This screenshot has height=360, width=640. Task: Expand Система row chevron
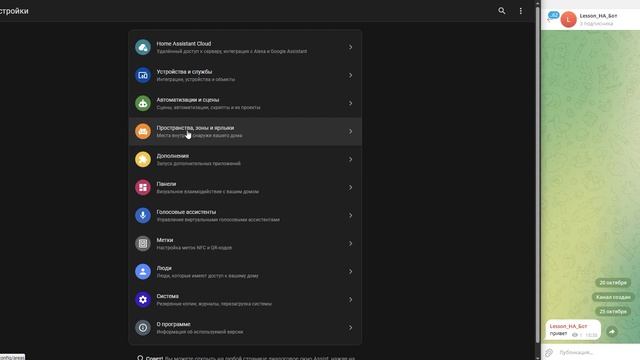click(350, 300)
